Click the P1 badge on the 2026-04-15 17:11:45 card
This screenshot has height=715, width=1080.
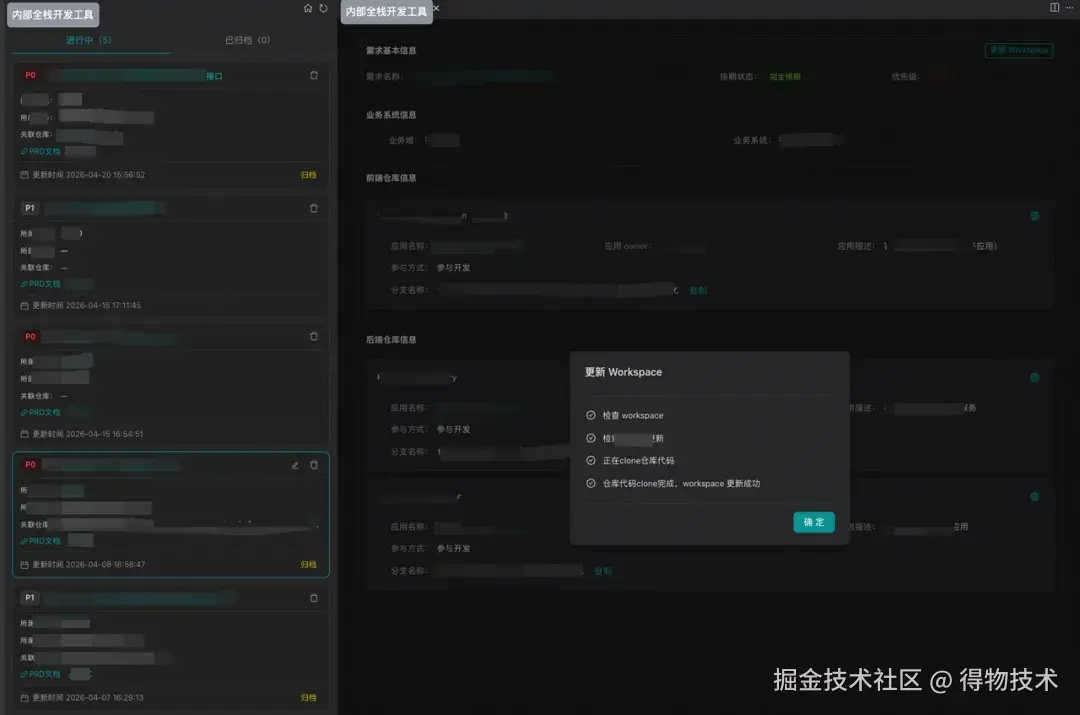click(x=30, y=208)
